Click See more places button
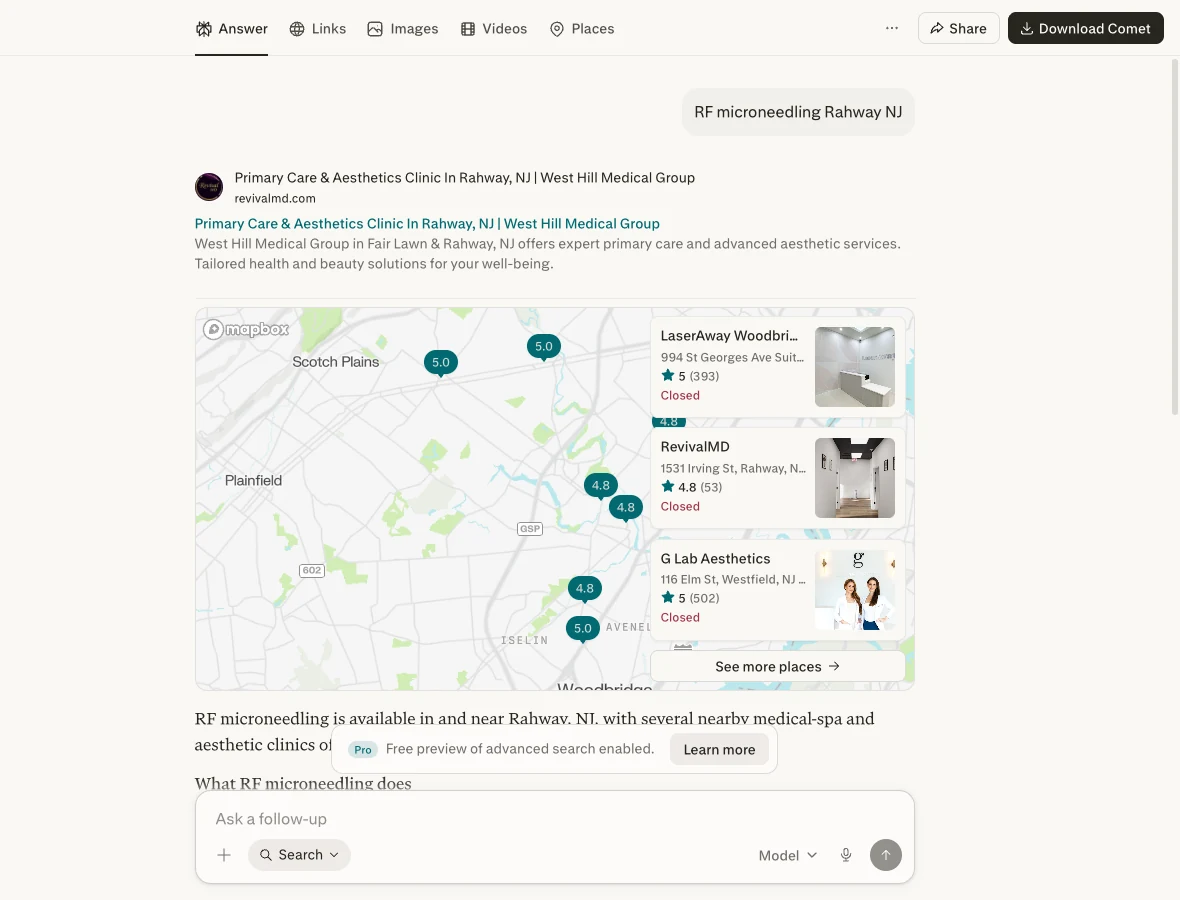Viewport: 1180px width, 900px height. tap(777, 666)
